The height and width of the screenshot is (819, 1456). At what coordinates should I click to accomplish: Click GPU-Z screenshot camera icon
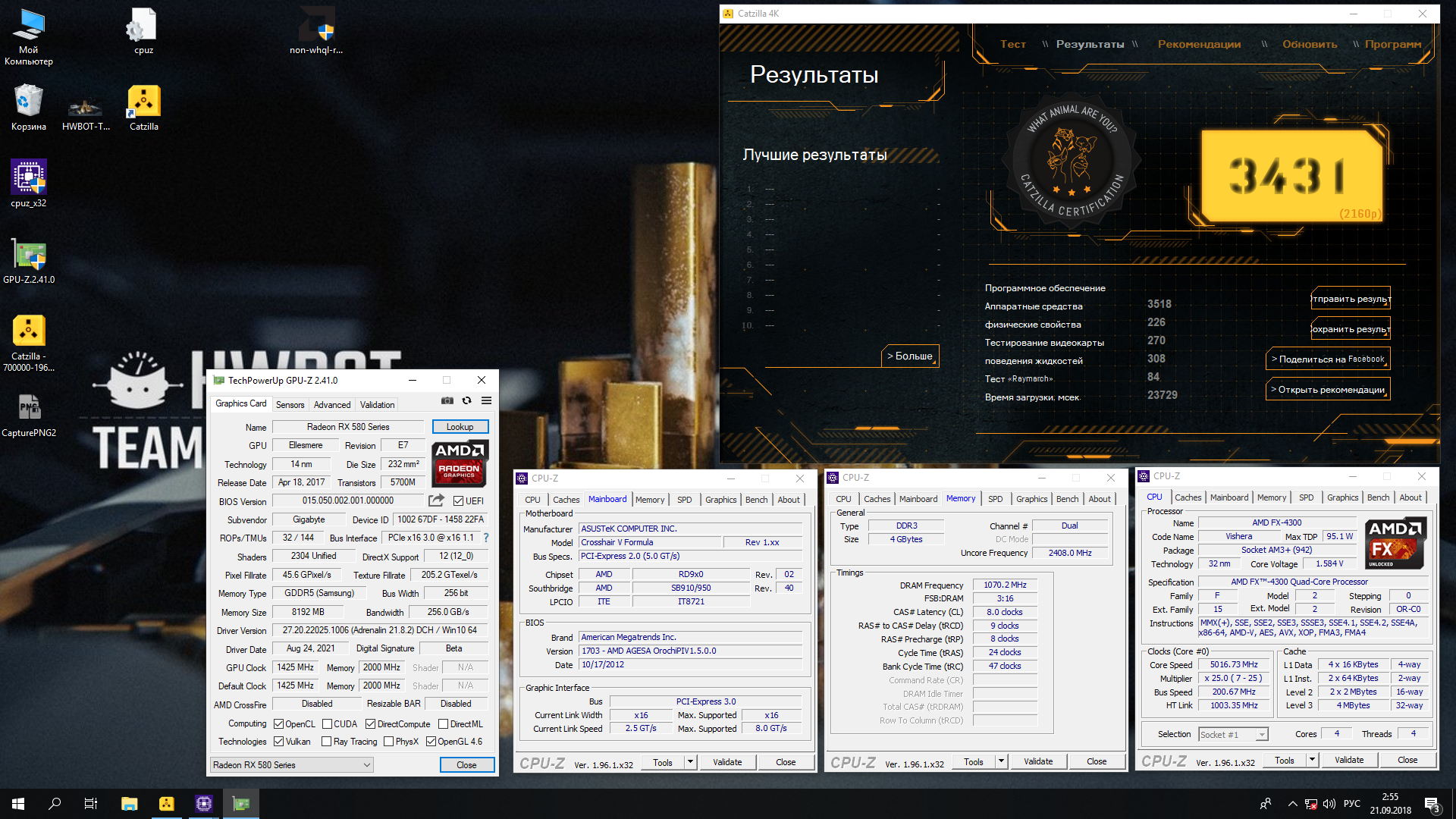[447, 400]
